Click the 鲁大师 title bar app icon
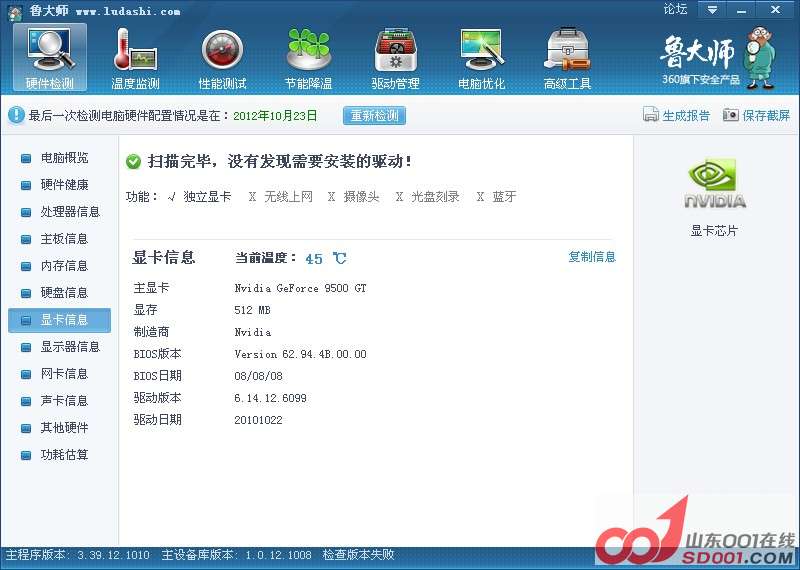The image size is (800, 570). pos(15,12)
